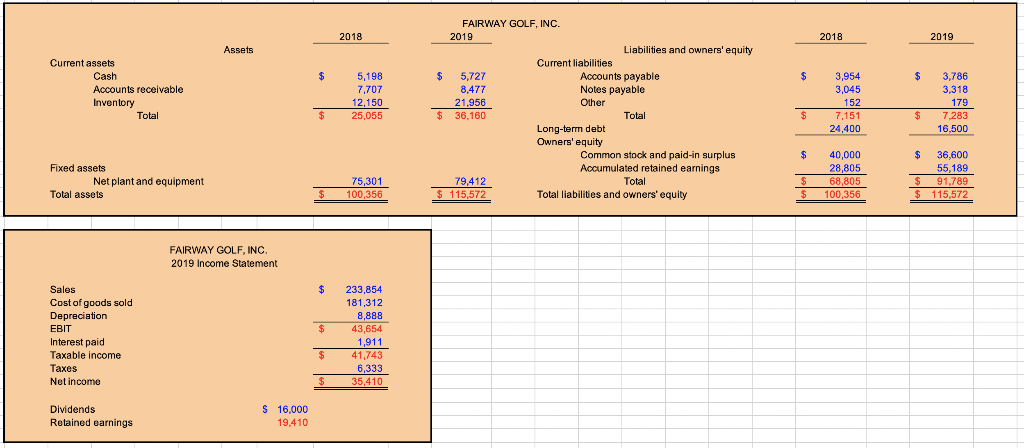Select 2019 Inventory value 21,956

[x=468, y=103]
